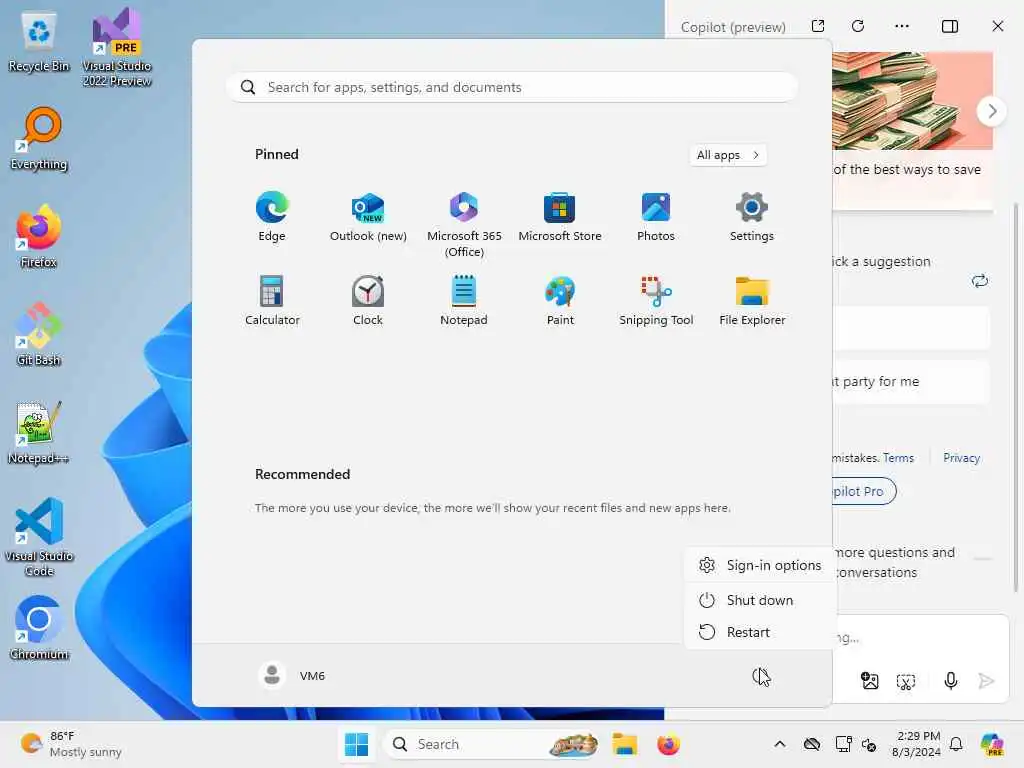Select Git Bash desktop shortcut

tap(39, 334)
